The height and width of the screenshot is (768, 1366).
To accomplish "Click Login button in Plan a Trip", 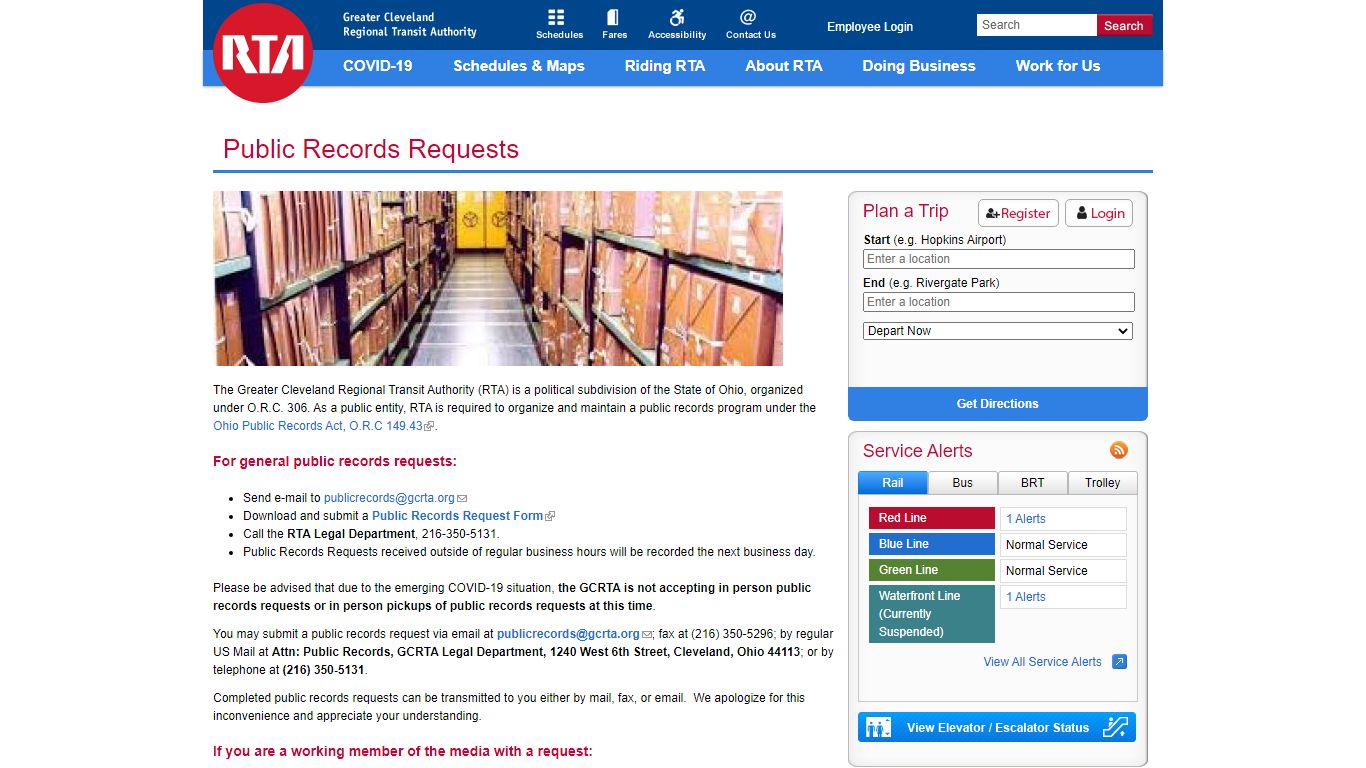I will pos(1099,213).
